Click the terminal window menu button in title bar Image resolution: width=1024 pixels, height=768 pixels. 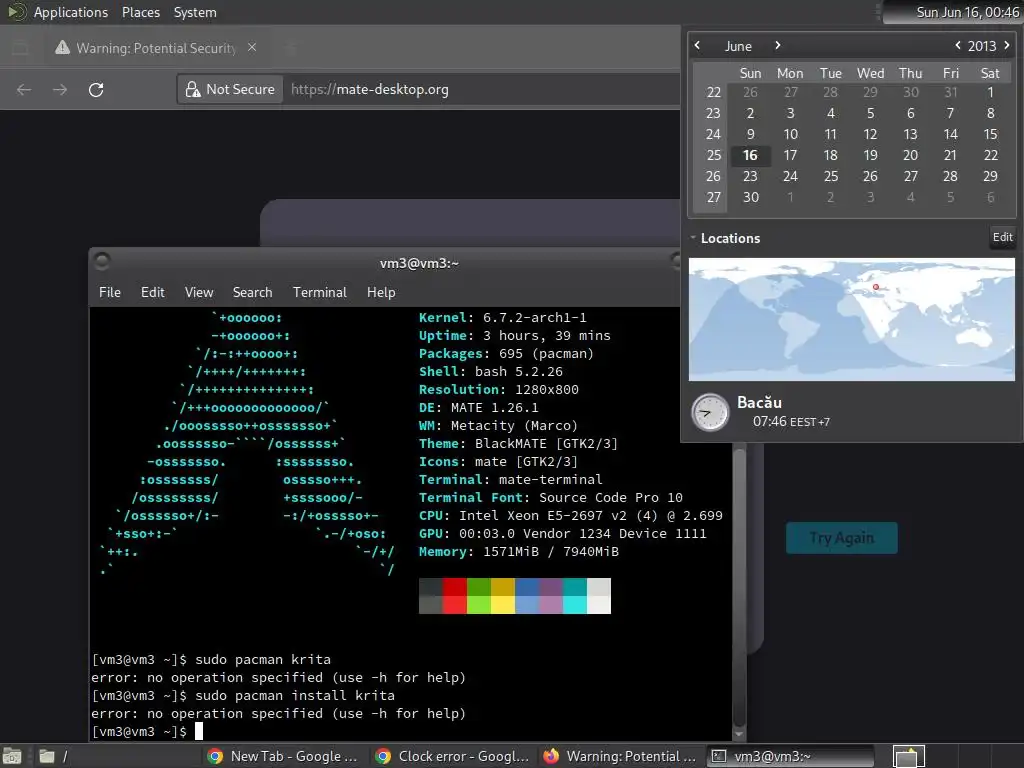pos(102,261)
